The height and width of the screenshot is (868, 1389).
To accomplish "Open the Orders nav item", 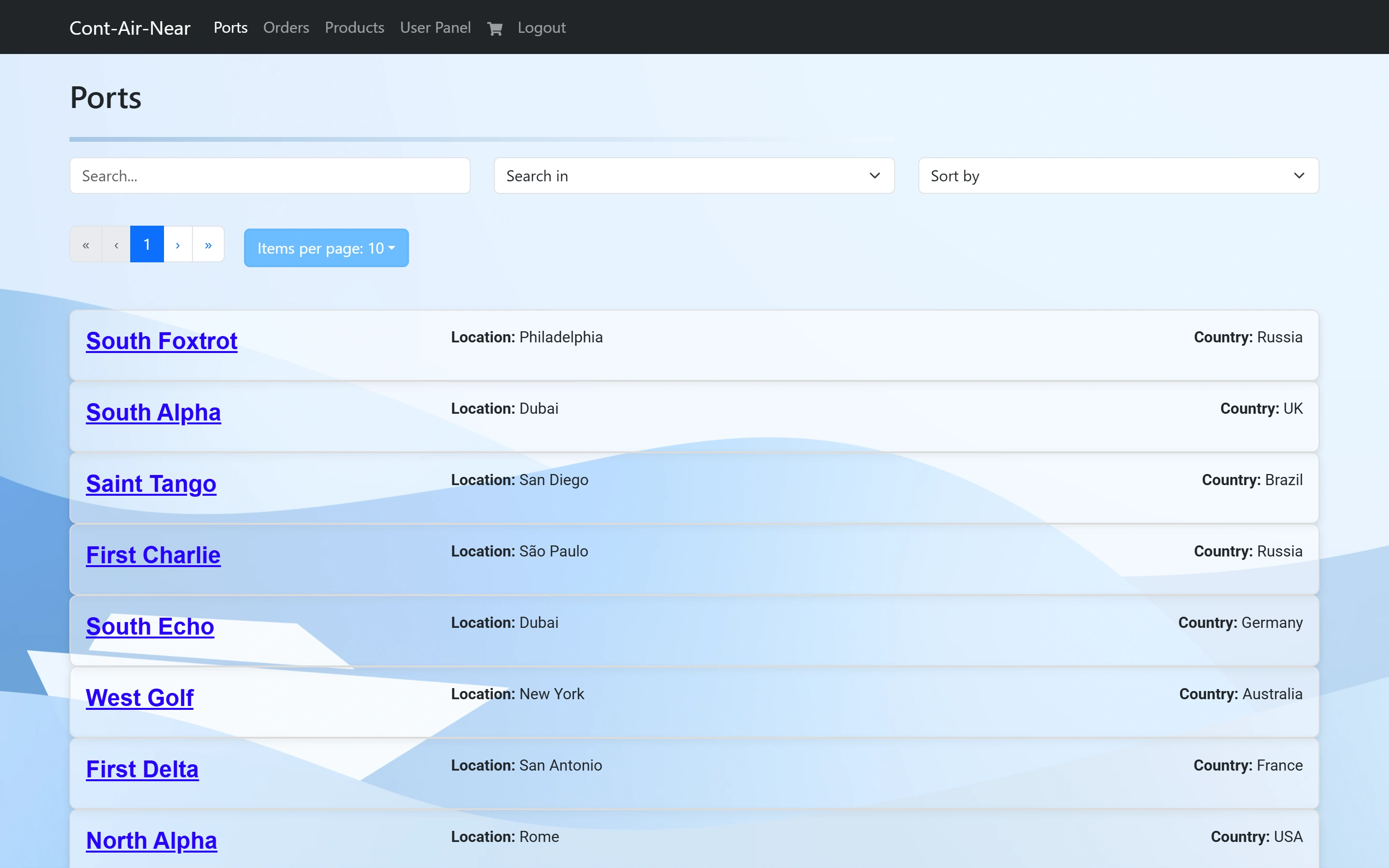I will click(286, 27).
